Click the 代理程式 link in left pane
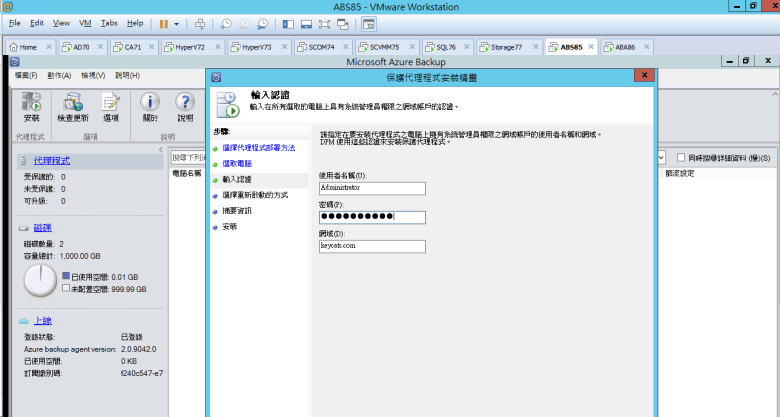Image resolution: width=780 pixels, height=417 pixels. 52,160
